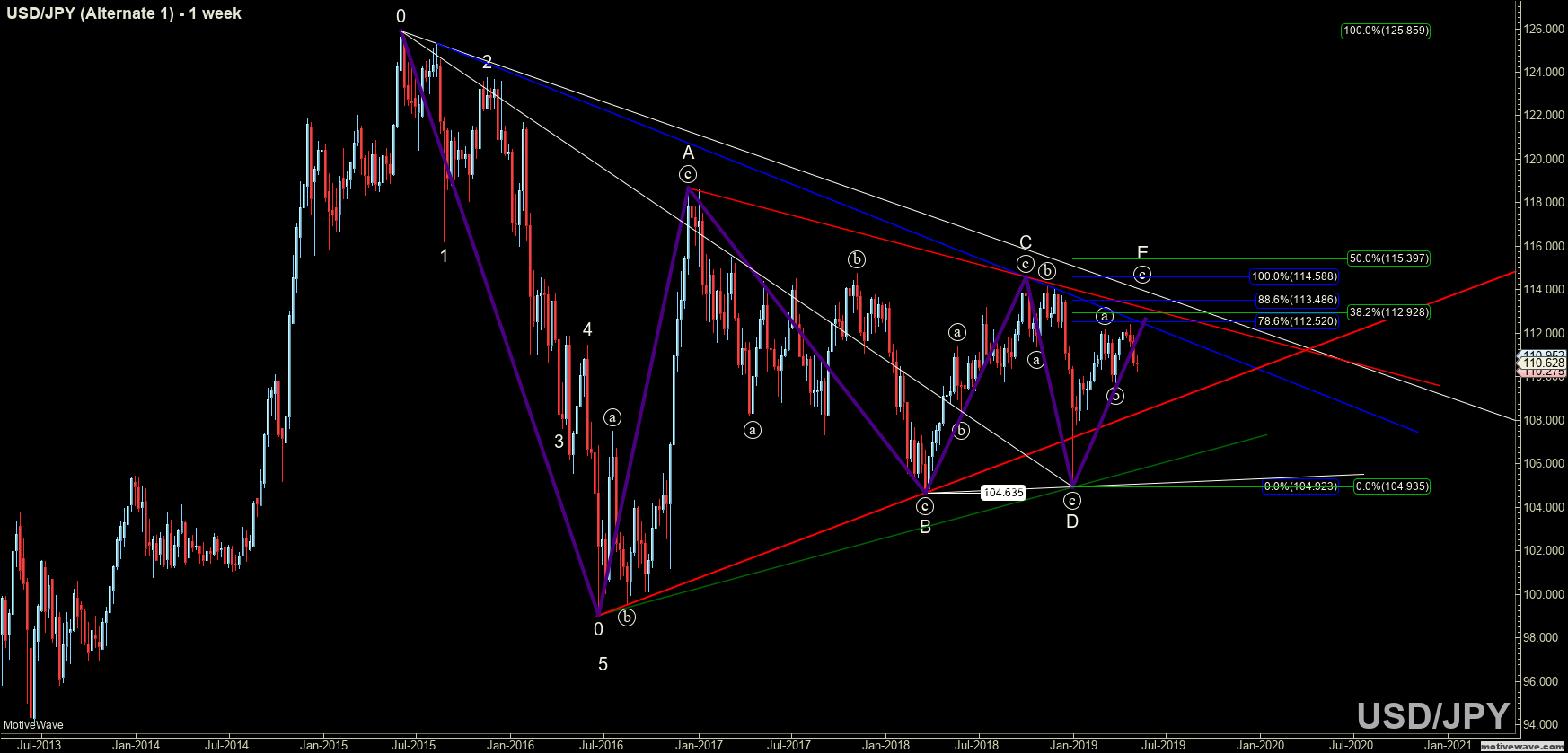Select the Jul-2013 date on time axis

tap(40, 745)
